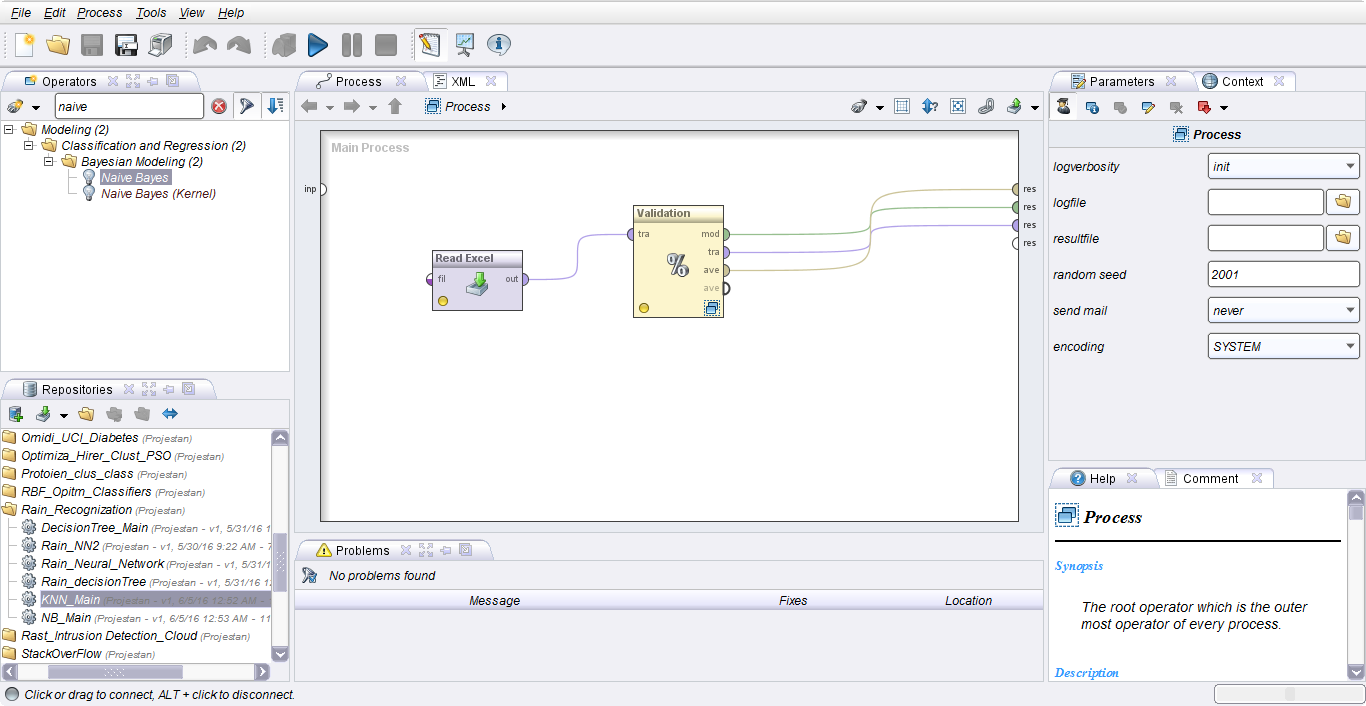Open the File menu

tap(21, 13)
